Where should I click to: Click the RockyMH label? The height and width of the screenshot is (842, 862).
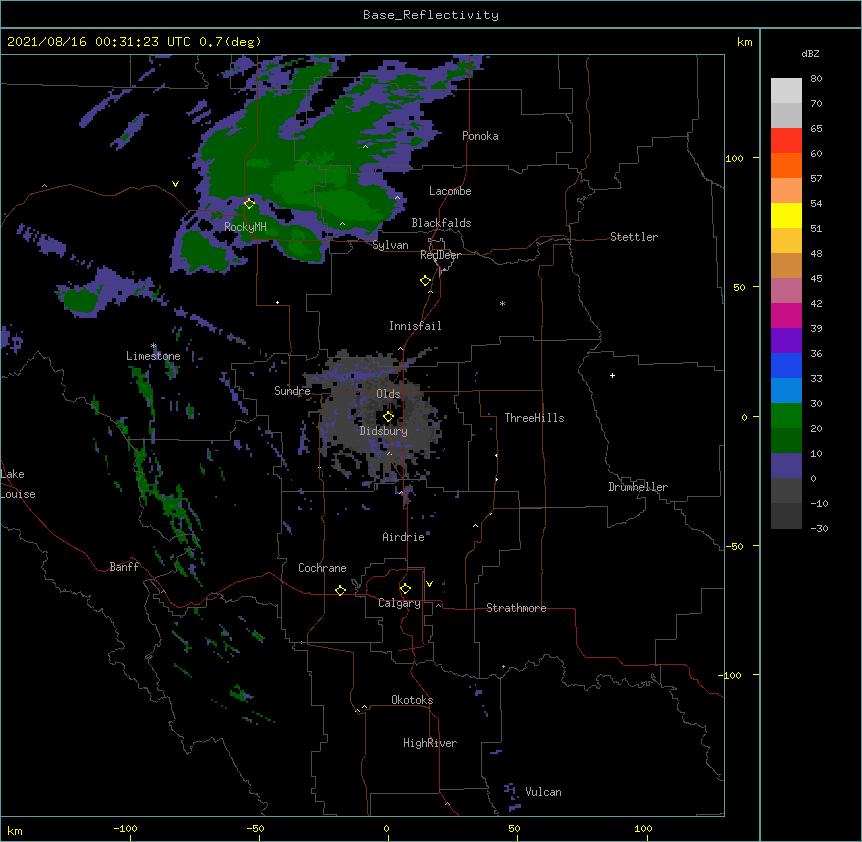(245, 226)
